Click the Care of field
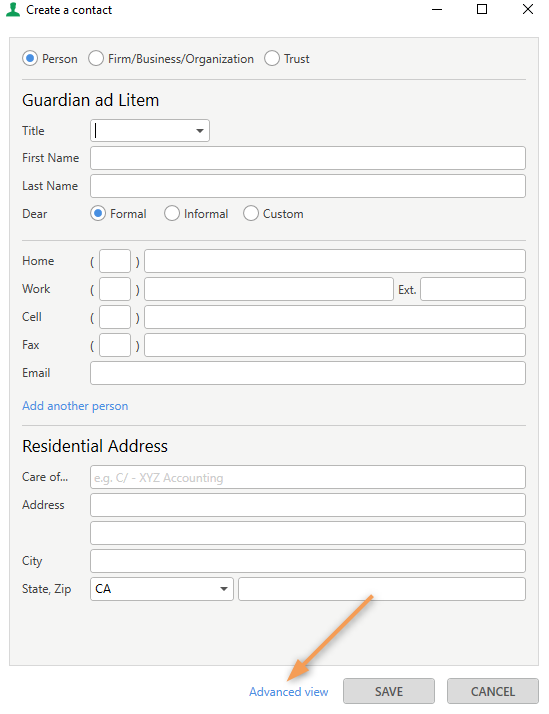 308,477
